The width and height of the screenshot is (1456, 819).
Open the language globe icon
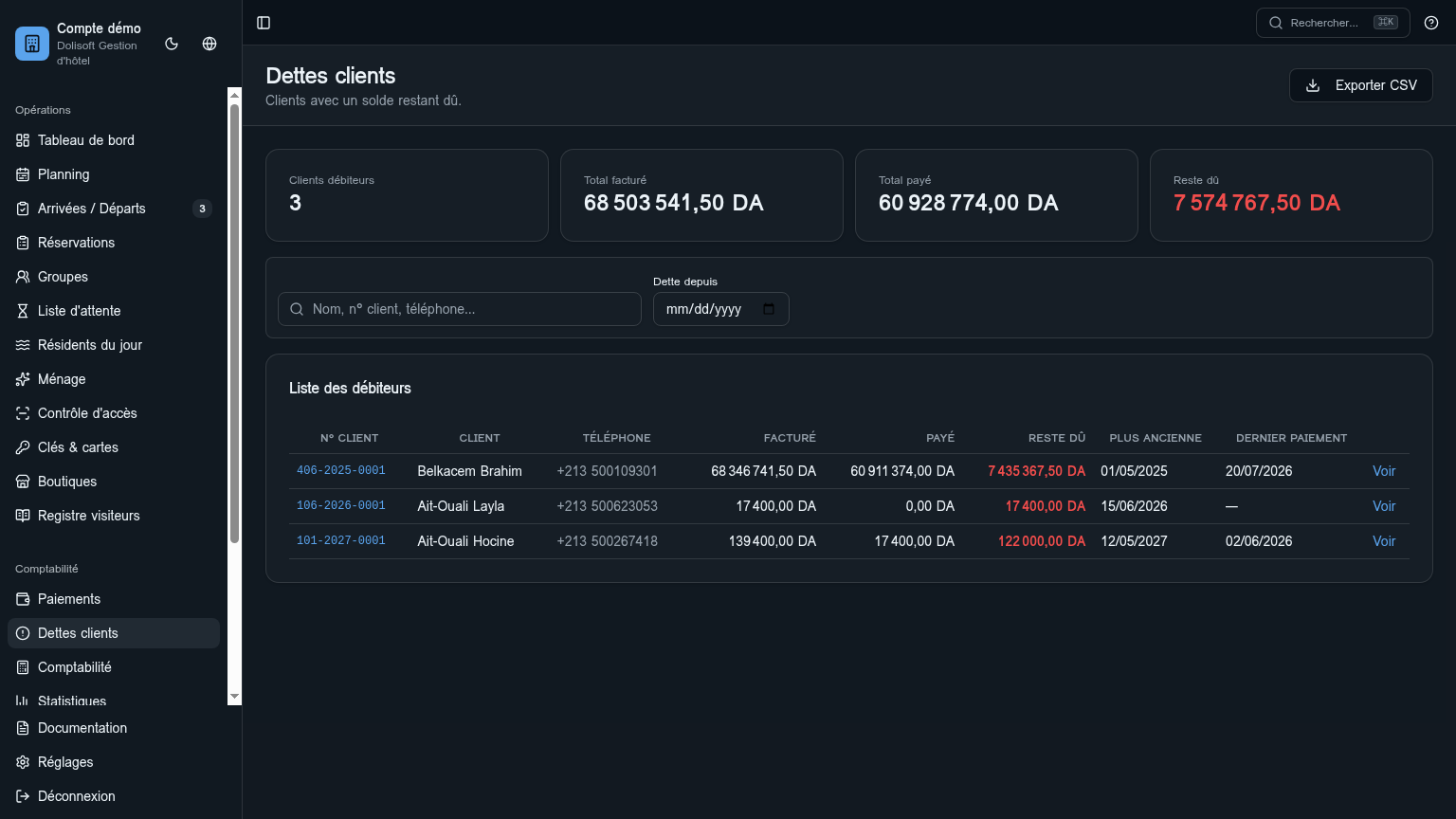(209, 44)
